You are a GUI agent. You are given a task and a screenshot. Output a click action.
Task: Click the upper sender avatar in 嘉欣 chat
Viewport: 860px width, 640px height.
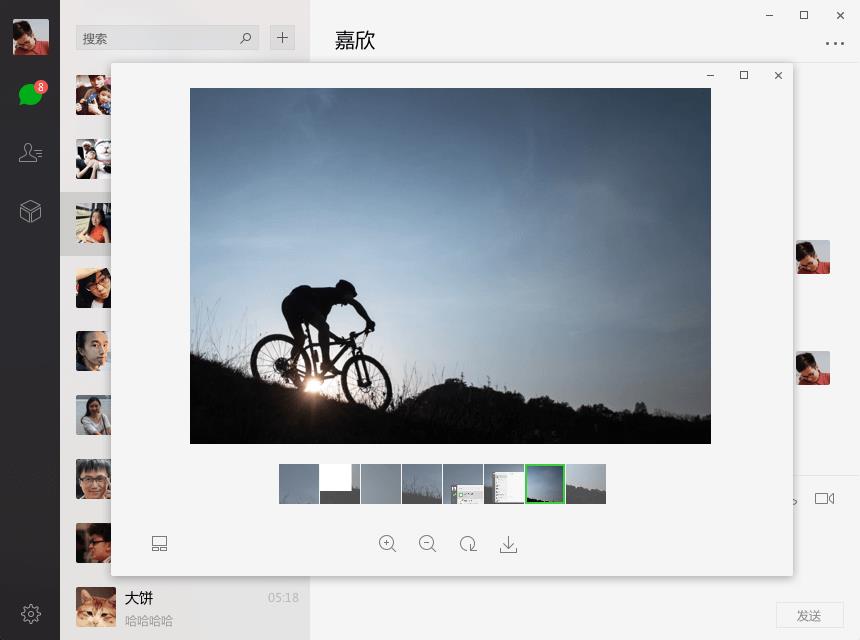point(813,257)
